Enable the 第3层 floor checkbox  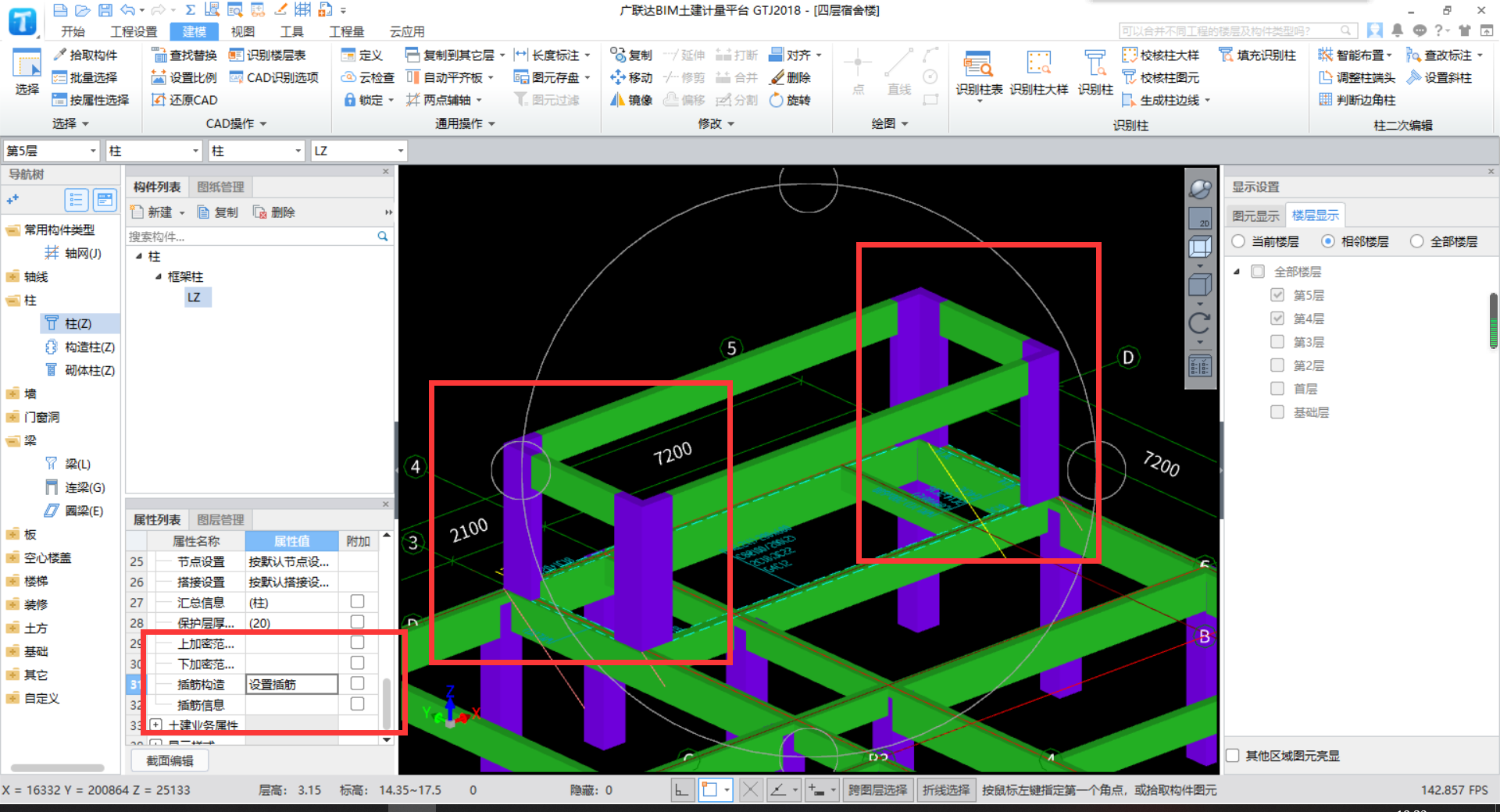(x=1277, y=342)
